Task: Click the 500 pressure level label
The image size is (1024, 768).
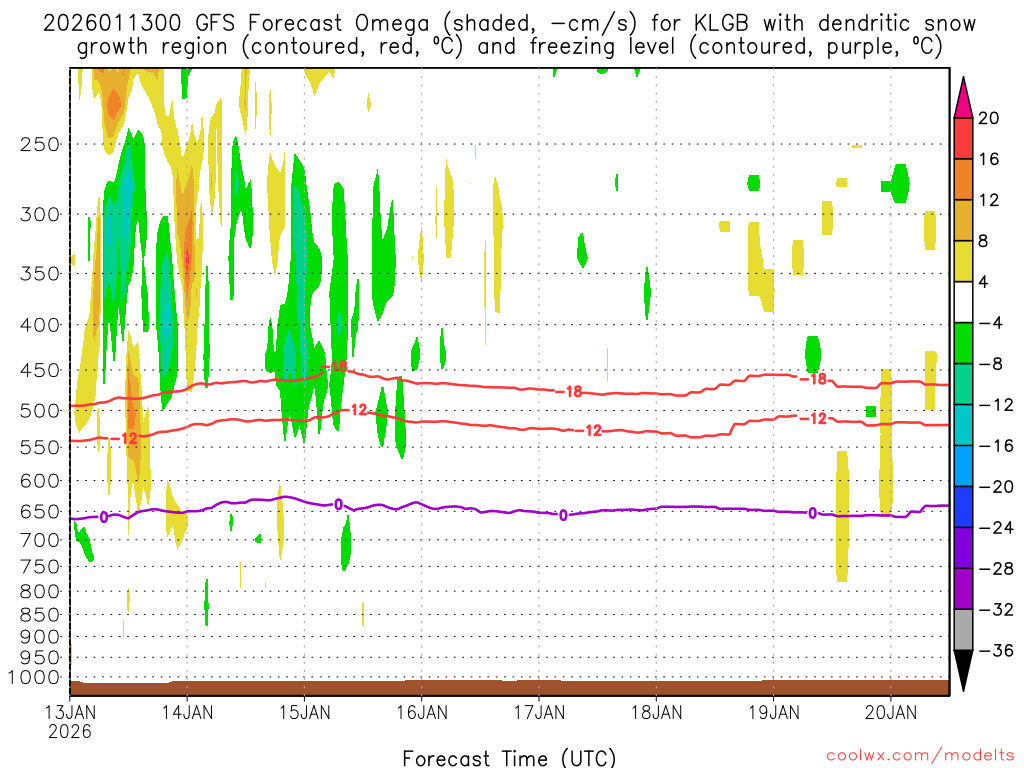Action: click(x=40, y=411)
